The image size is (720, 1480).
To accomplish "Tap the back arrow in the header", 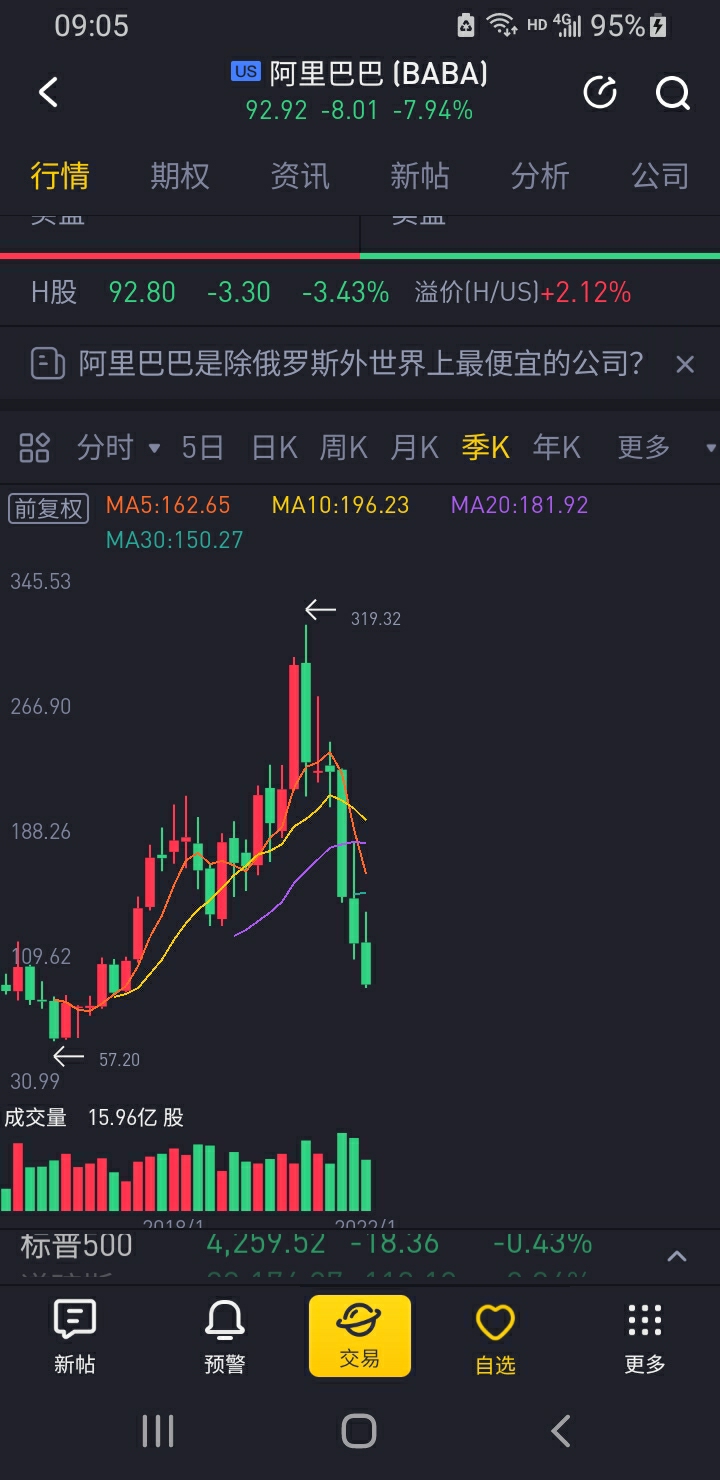I will [48, 92].
